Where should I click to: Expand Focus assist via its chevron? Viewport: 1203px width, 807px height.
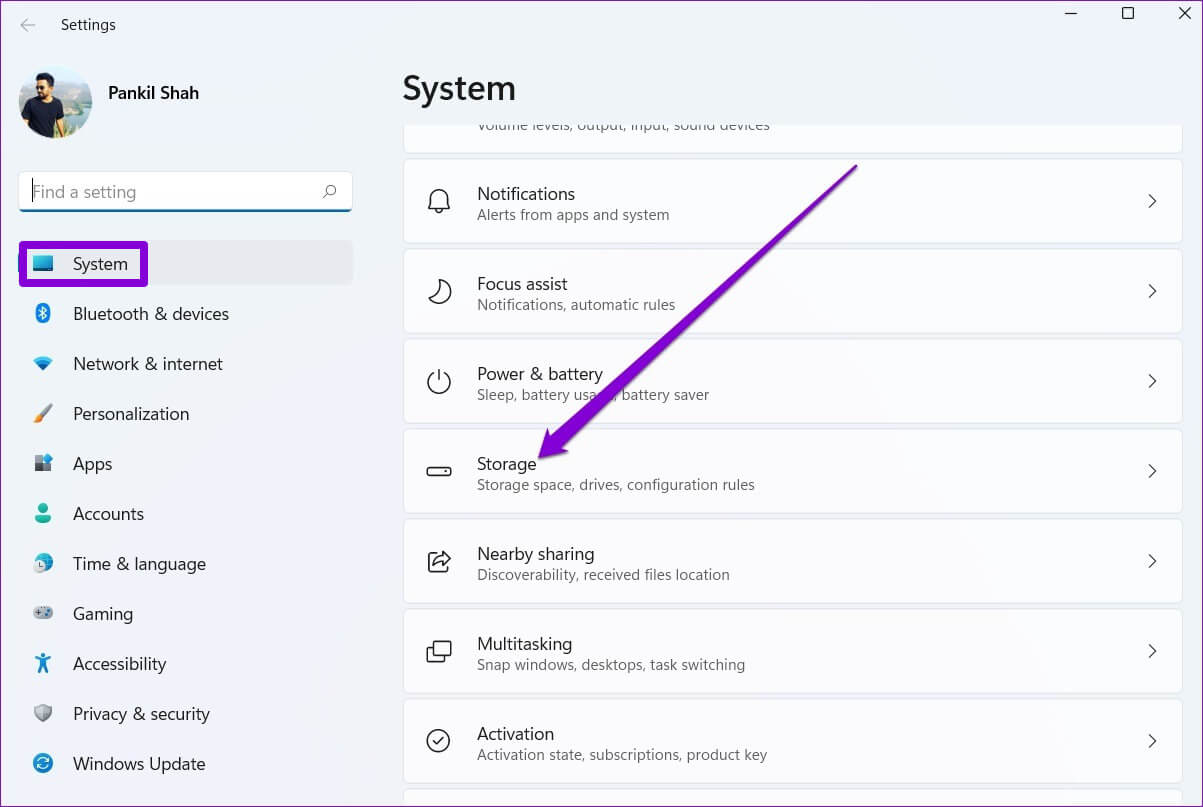pos(1152,291)
